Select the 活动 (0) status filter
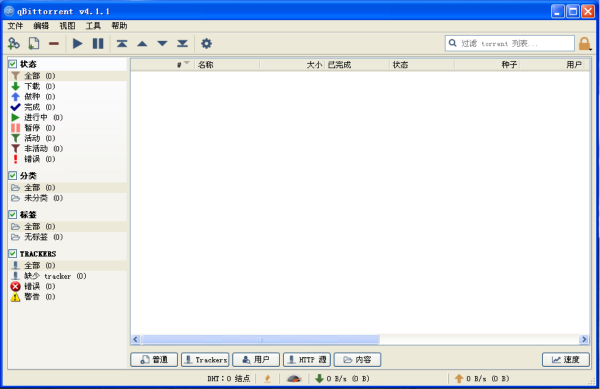600x389 pixels. point(67,138)
